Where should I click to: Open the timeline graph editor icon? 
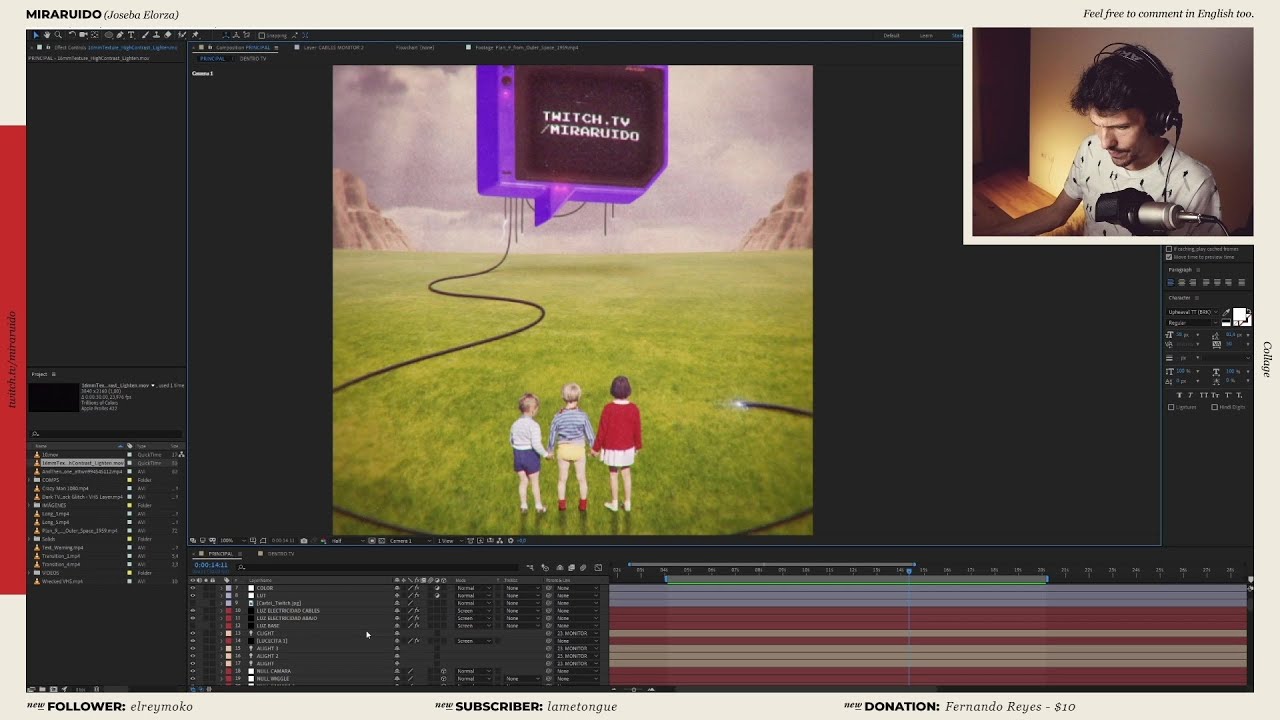[598, 568]
